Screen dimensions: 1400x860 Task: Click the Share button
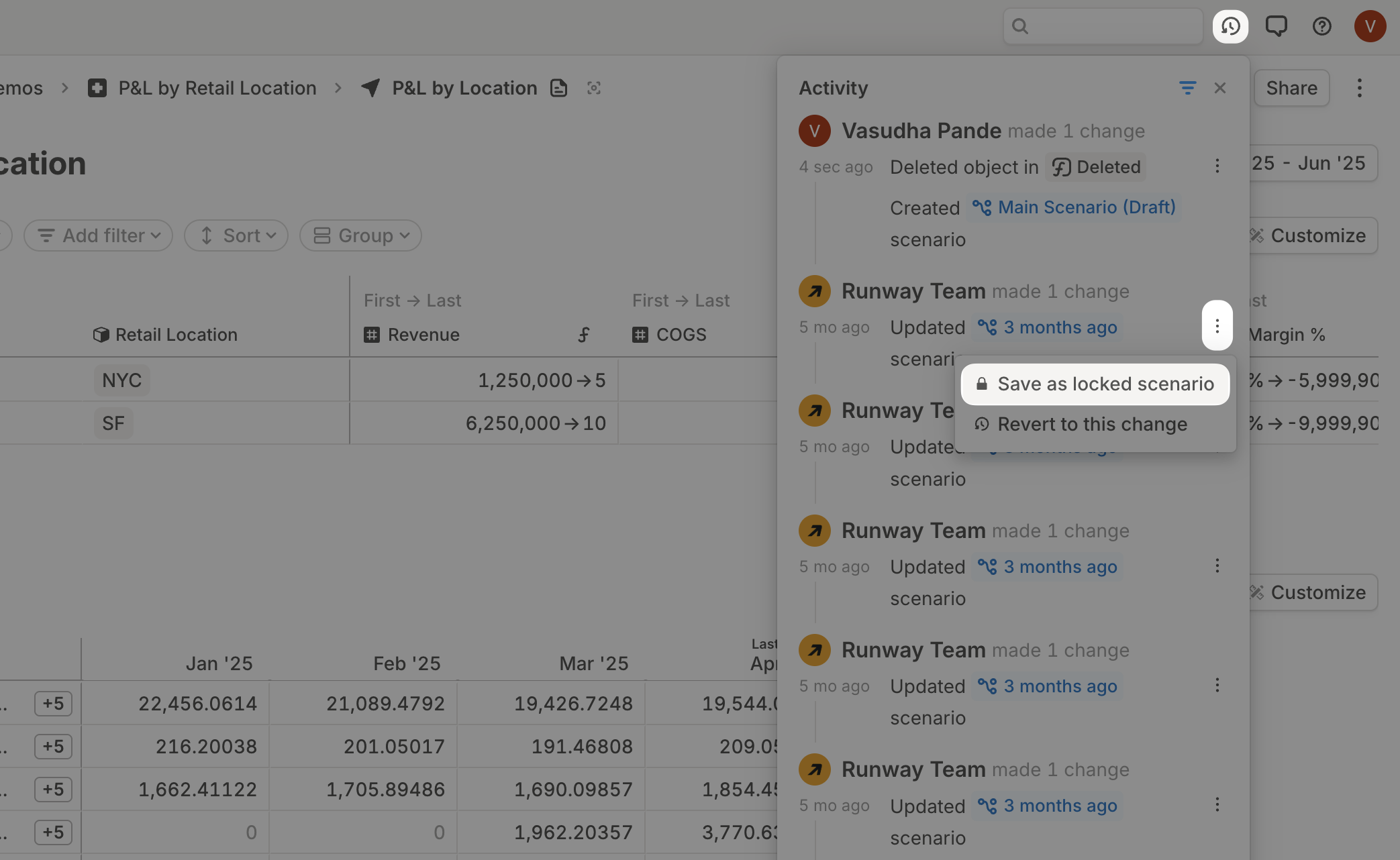click(x=1291, y=88)
